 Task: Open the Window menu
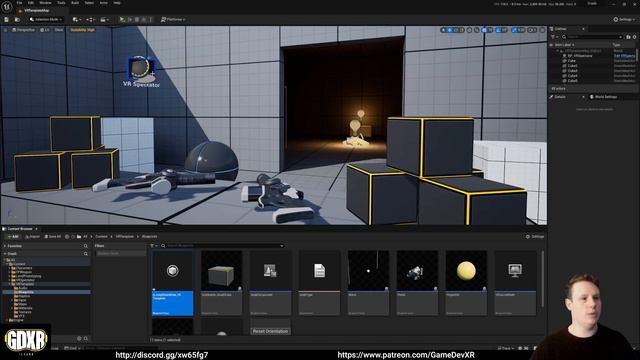45,3
